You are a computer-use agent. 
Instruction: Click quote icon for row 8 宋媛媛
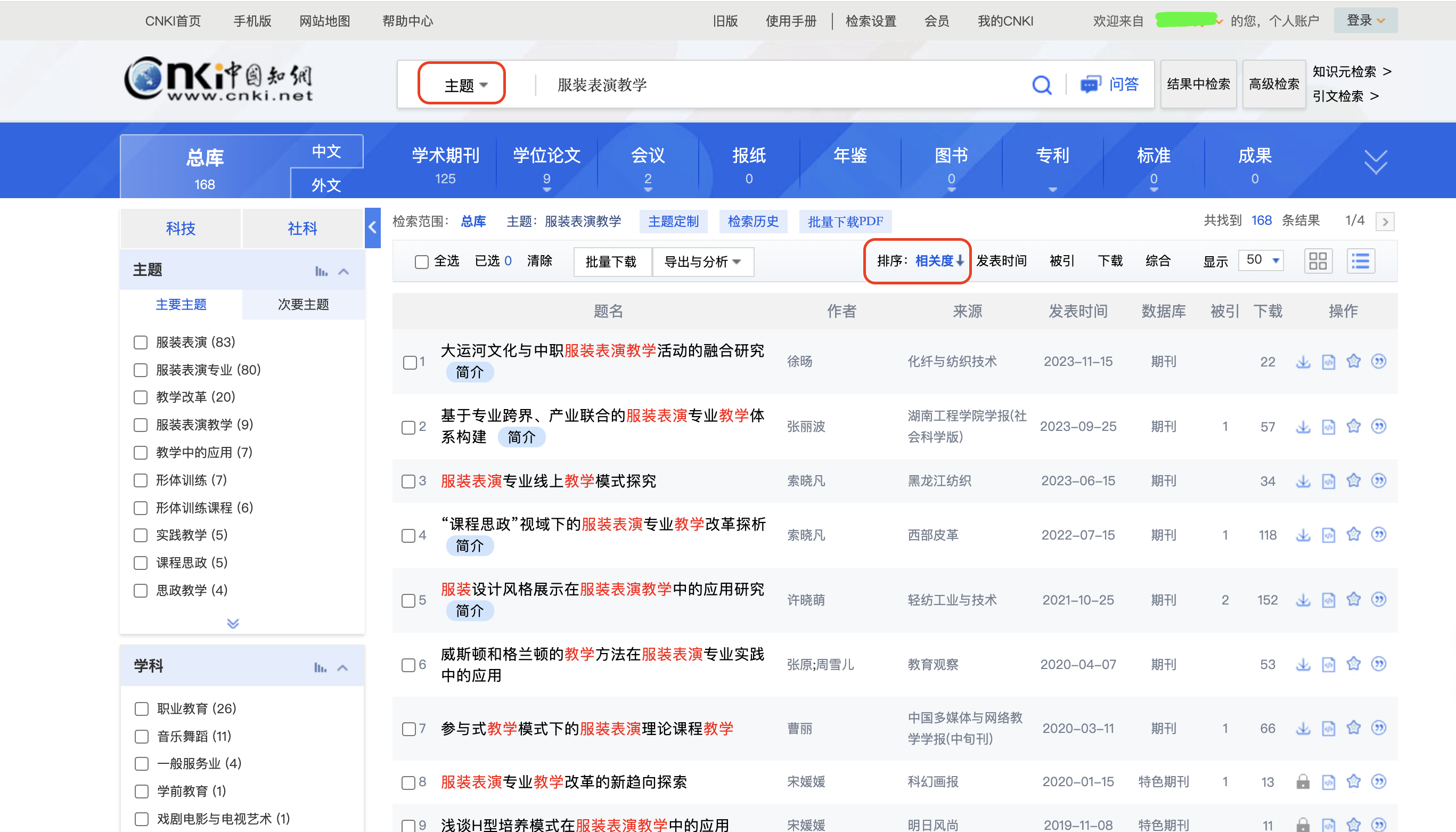1379,782
